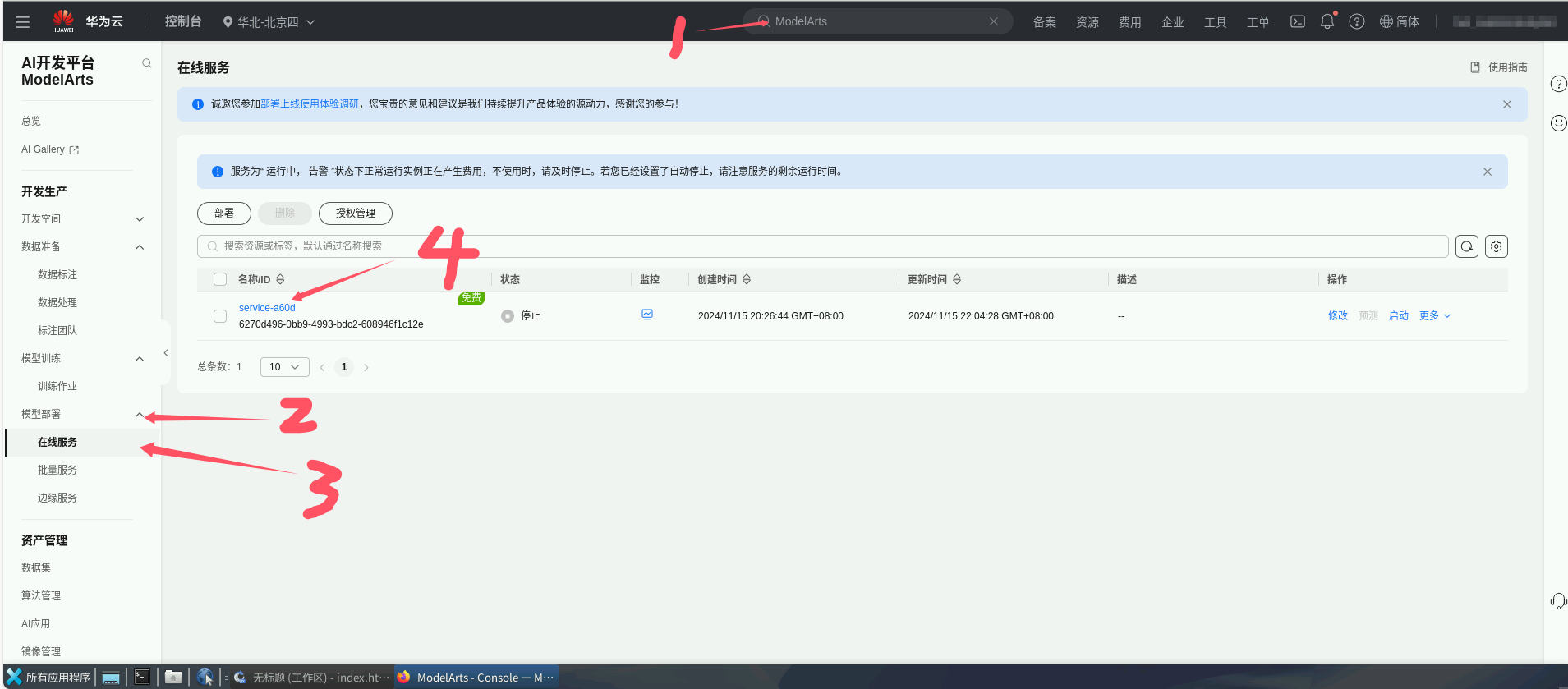The image size is (1568, 689).
Task: Open the 工单 top menu
Action: click(x=1258, y=22)
